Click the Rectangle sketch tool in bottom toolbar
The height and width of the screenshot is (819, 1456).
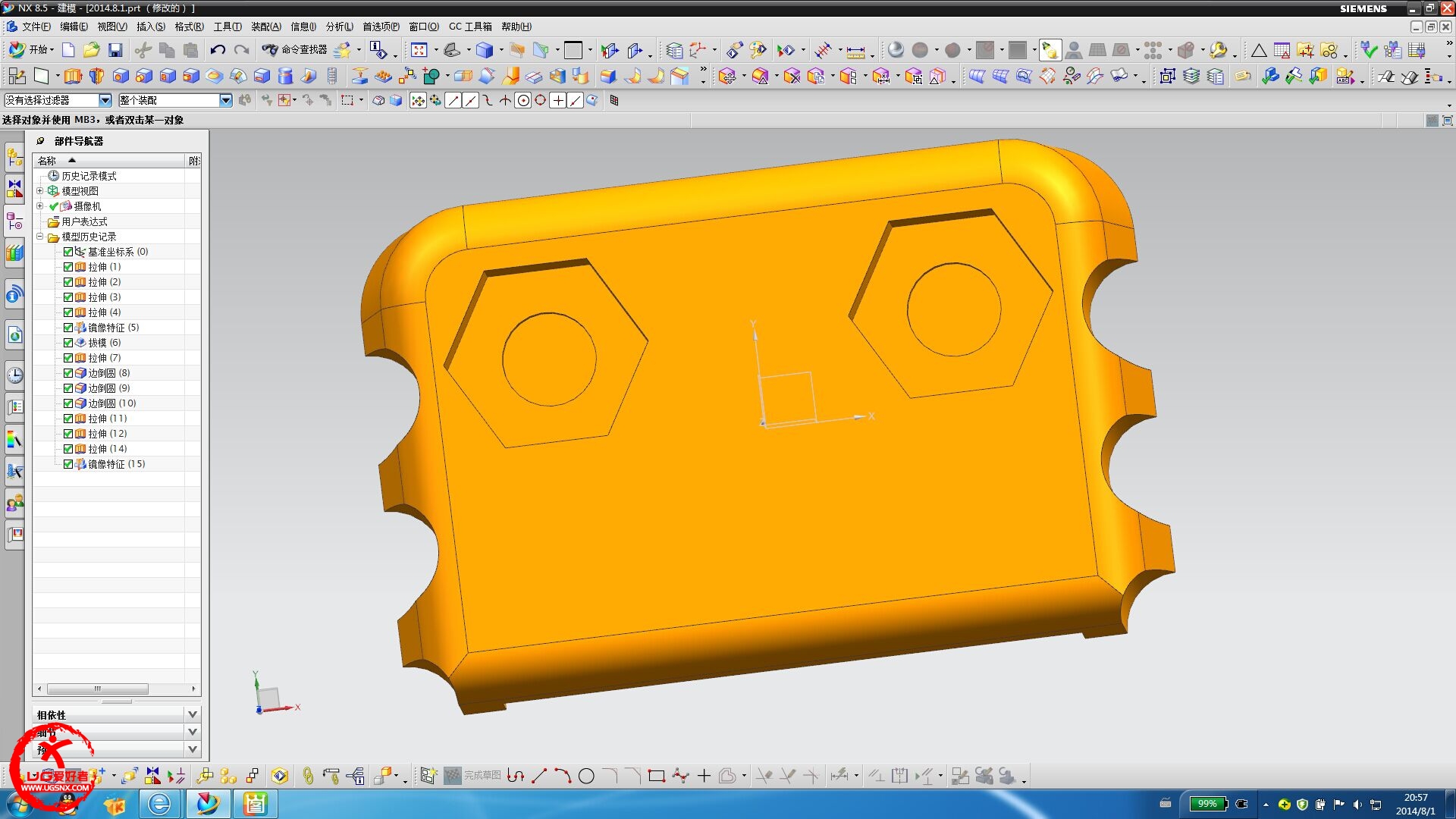pos(657,776)
